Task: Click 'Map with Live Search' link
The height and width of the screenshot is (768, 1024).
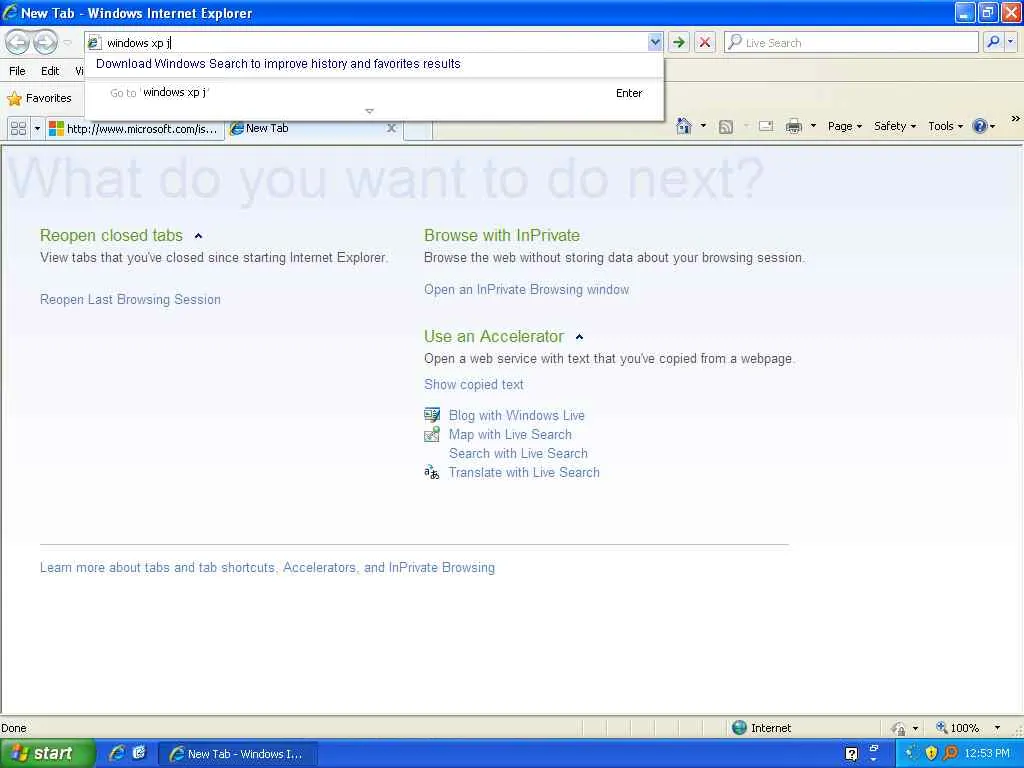Action: 510,434
